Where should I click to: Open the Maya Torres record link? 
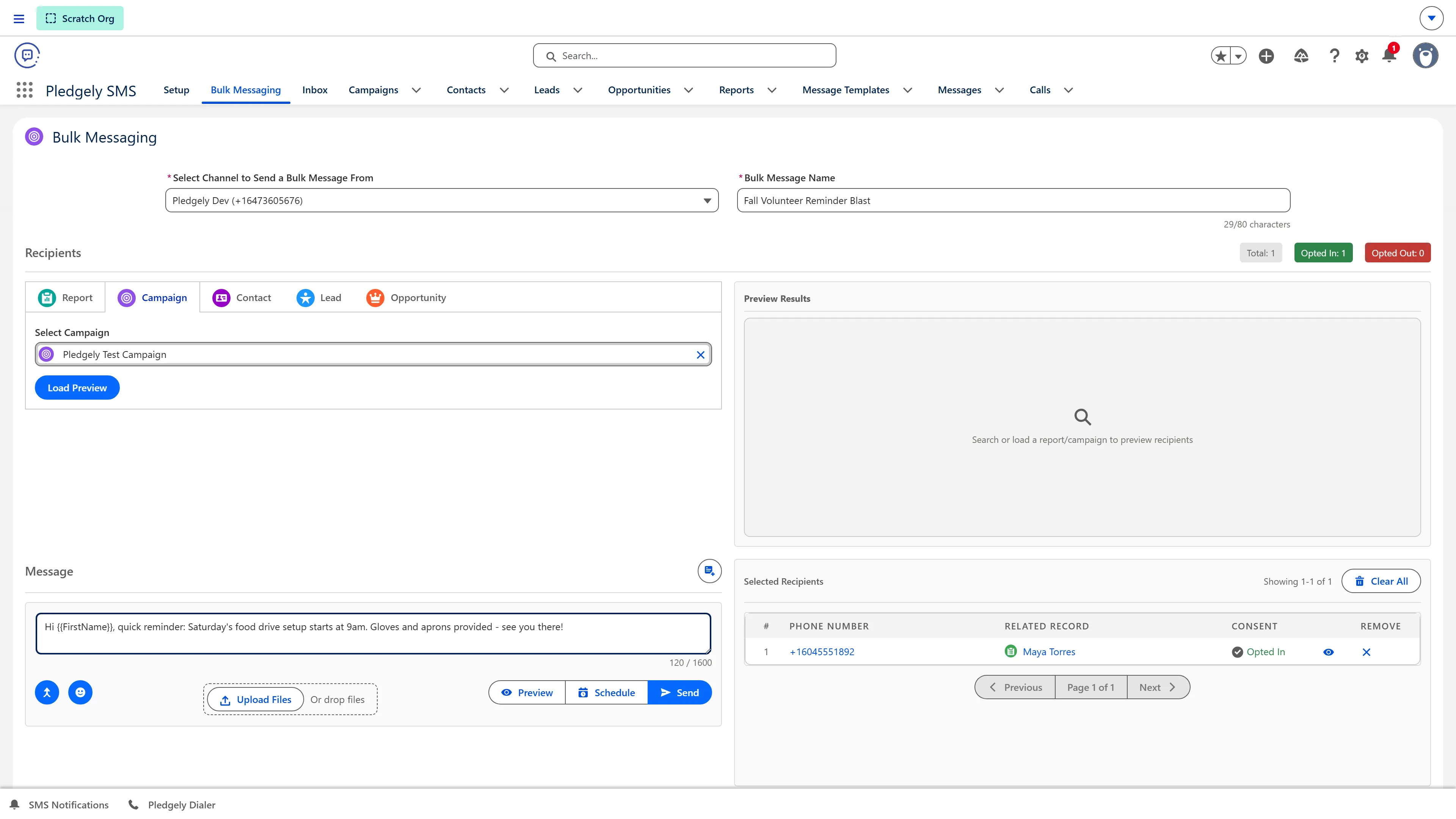1049,652
